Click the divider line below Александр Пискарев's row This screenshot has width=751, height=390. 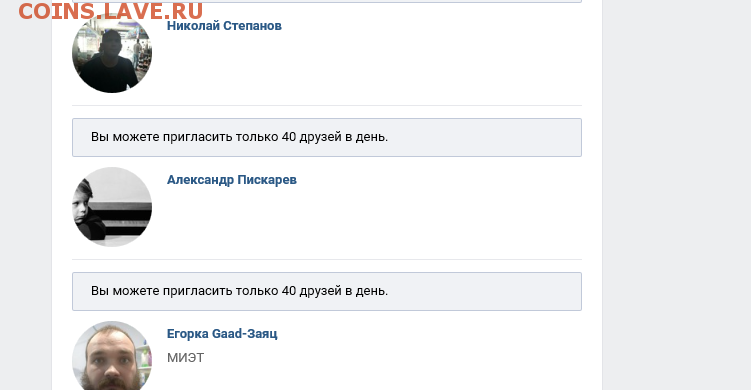[327, 260]
